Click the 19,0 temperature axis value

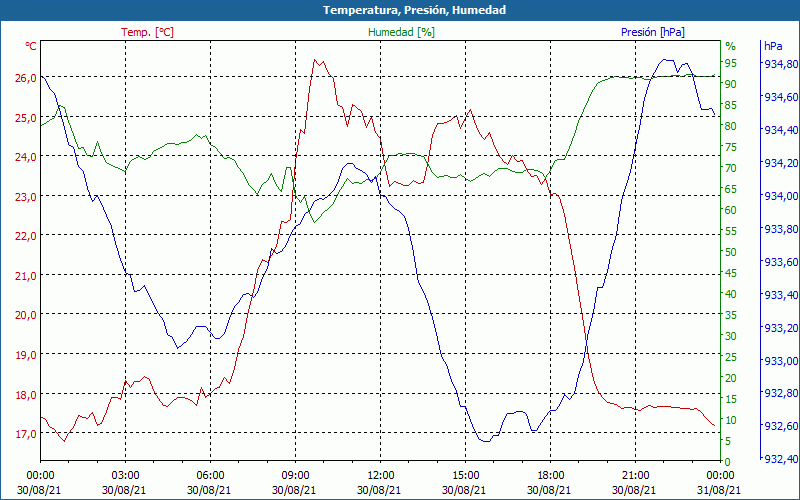click(x=28, y=355)
